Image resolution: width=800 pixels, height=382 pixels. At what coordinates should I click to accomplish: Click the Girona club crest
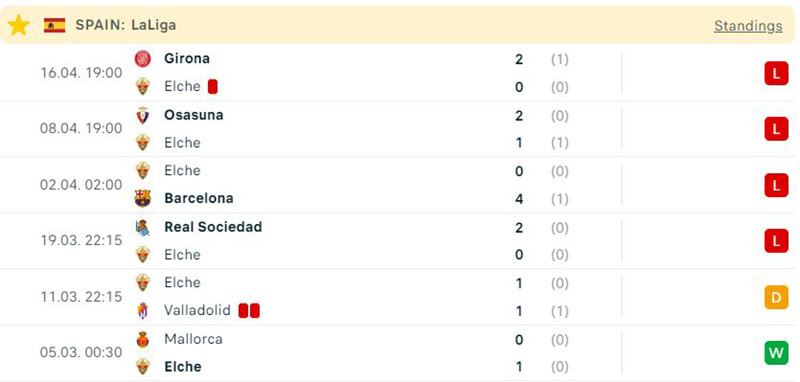point(142,59)
